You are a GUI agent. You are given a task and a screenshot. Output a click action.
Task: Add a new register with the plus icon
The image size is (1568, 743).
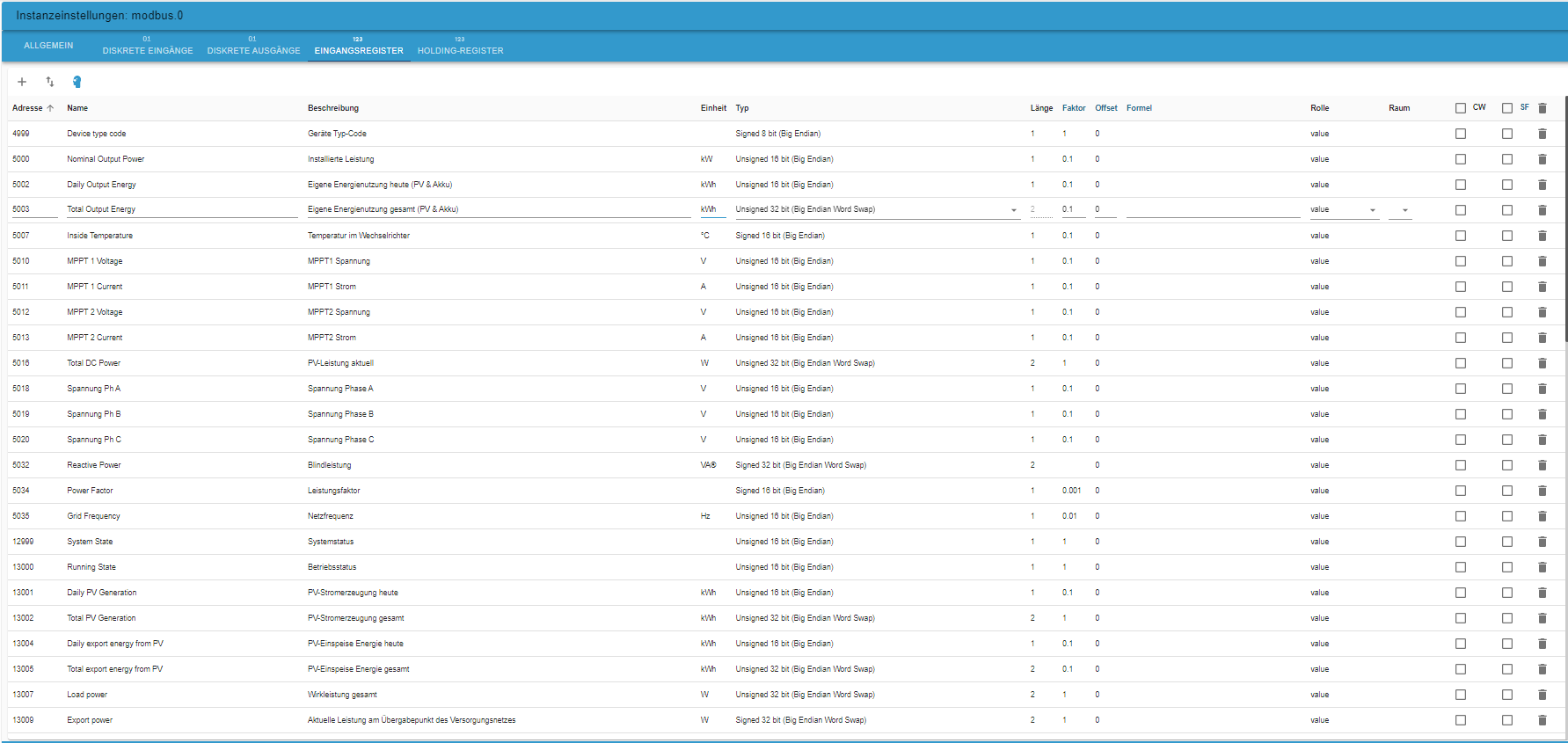22,82
